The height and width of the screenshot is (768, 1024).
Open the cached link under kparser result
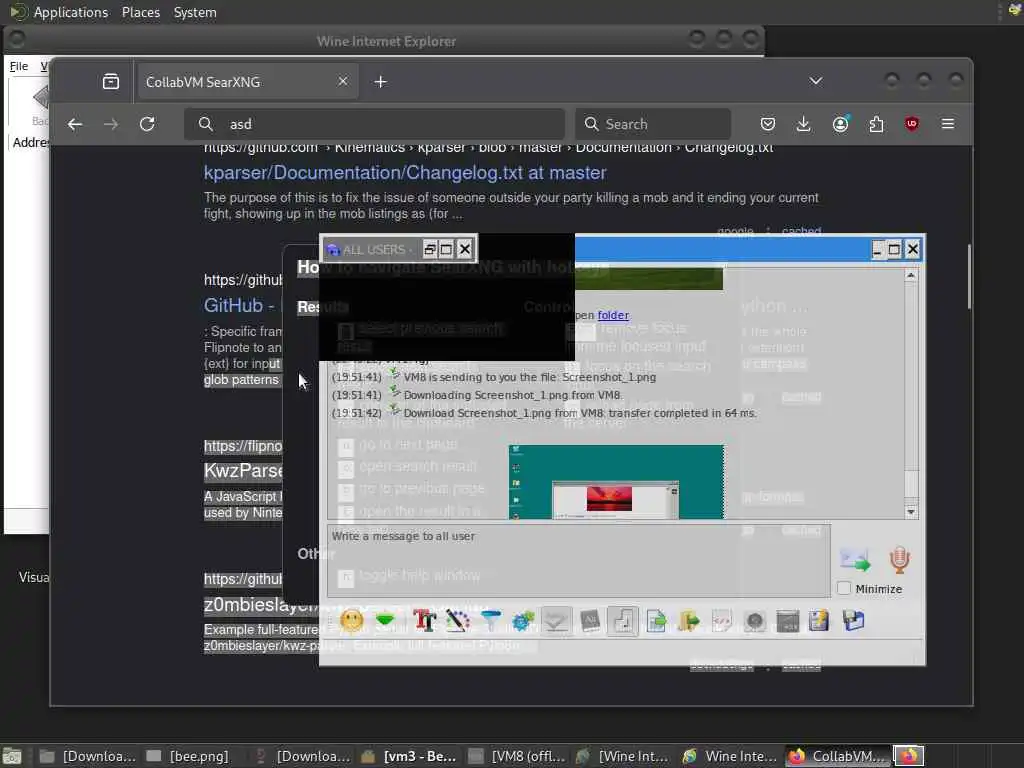pos(801,231)
